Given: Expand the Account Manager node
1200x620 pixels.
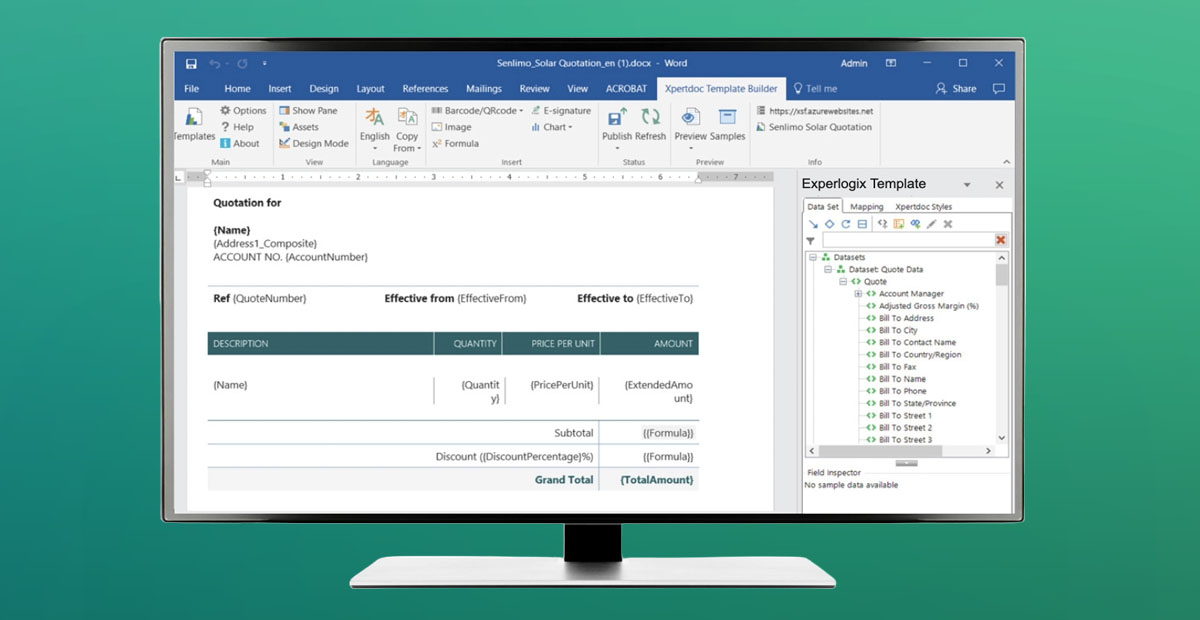Looking at the screenshot, I should 858,294.
